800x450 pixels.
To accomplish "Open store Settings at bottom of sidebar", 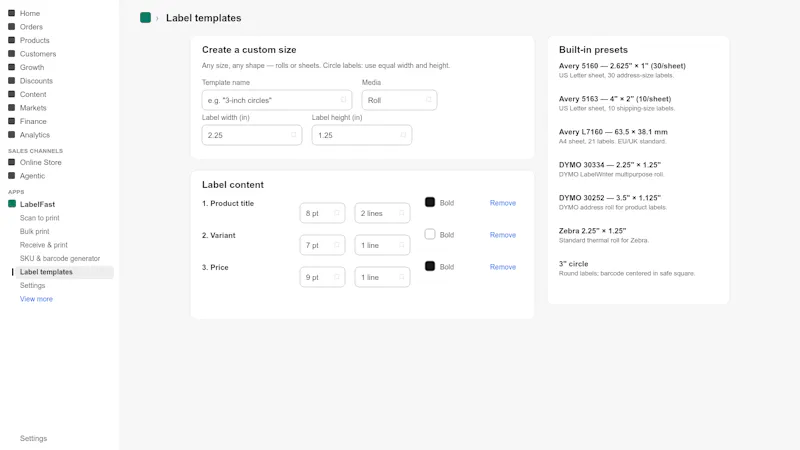I will pos(33,438).
